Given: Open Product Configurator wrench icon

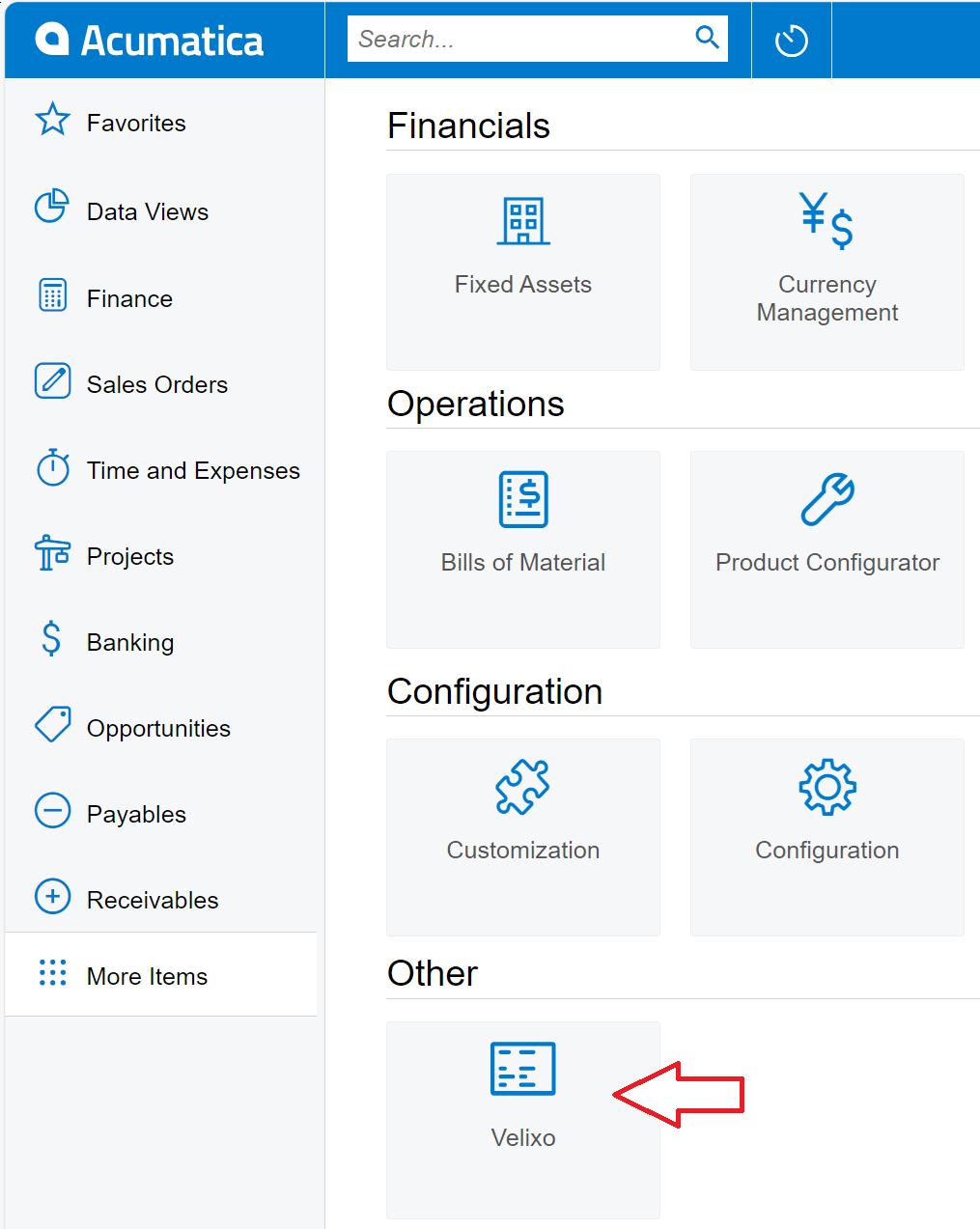Looking at the screenshot, I should [x=827, y=499].
